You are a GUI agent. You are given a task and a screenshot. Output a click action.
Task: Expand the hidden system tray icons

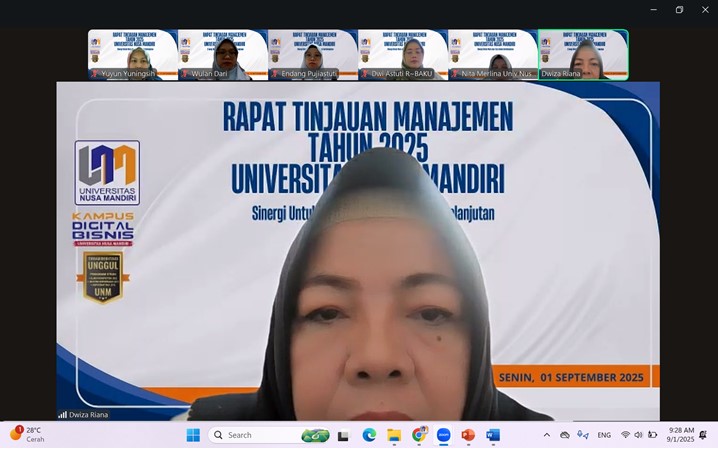click(x=547, y=435)
